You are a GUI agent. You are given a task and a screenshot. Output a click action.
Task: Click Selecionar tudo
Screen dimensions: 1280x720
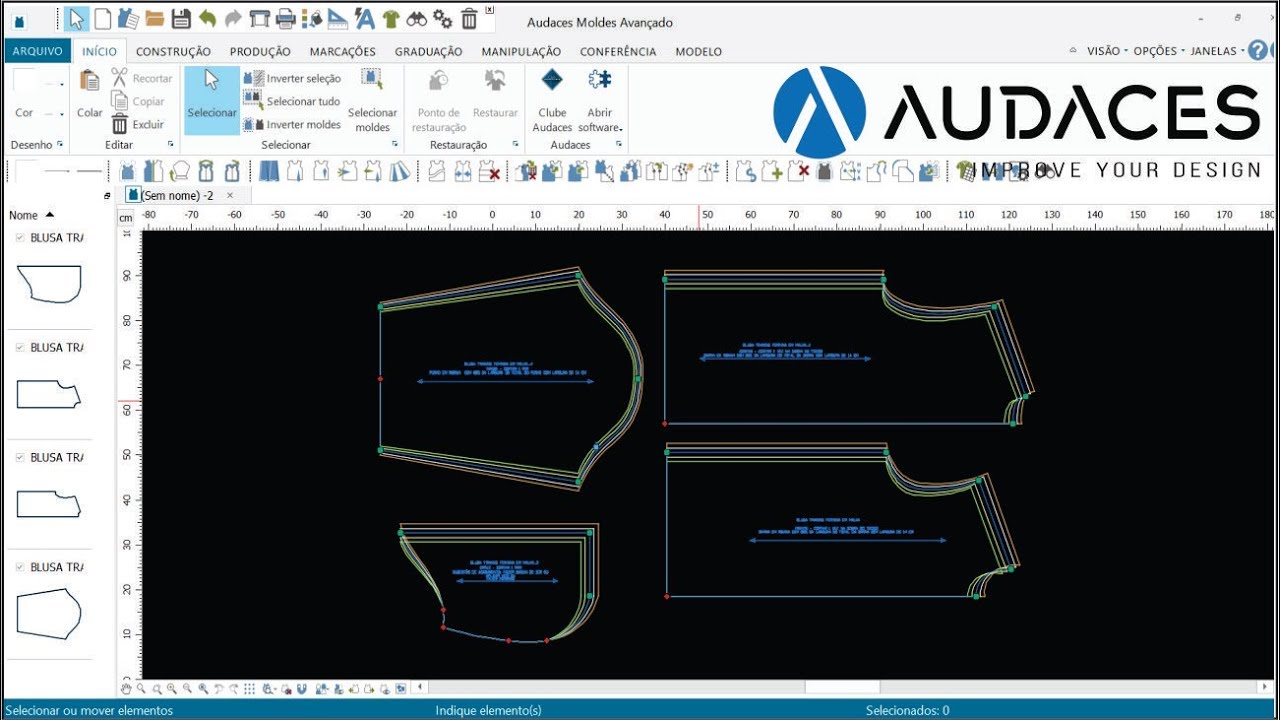[293, 101]
